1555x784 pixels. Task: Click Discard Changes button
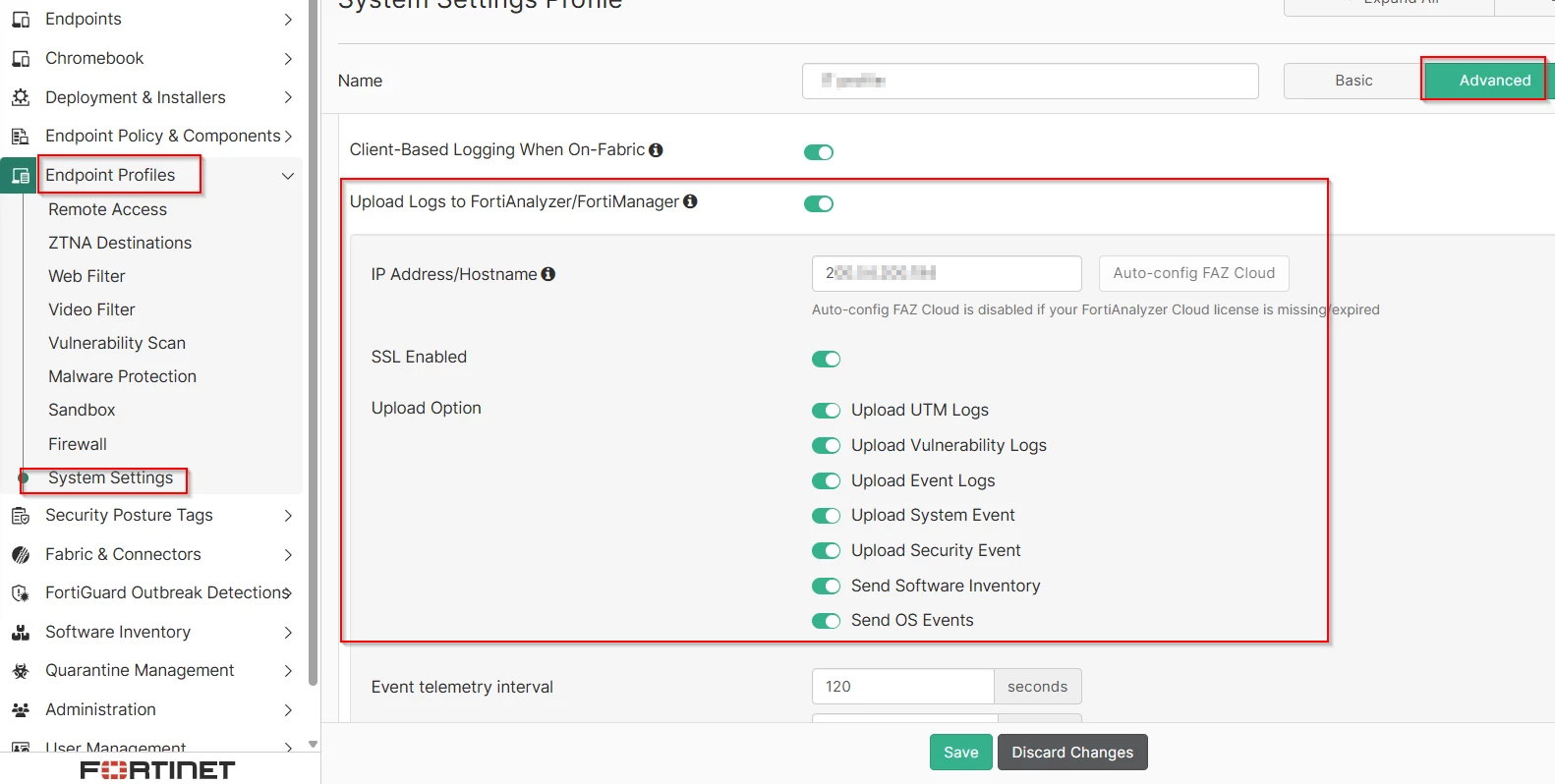point(1072,753)
